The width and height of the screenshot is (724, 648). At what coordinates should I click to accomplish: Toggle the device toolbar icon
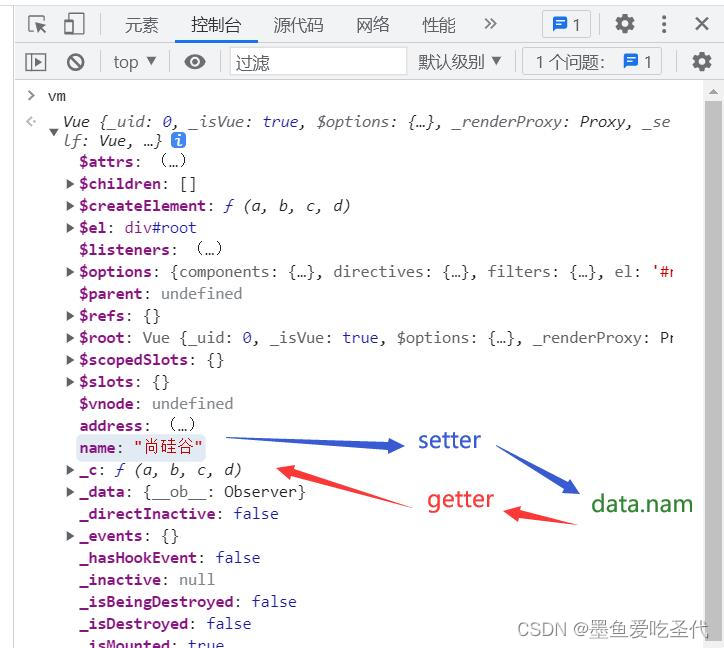click(74, 24)
